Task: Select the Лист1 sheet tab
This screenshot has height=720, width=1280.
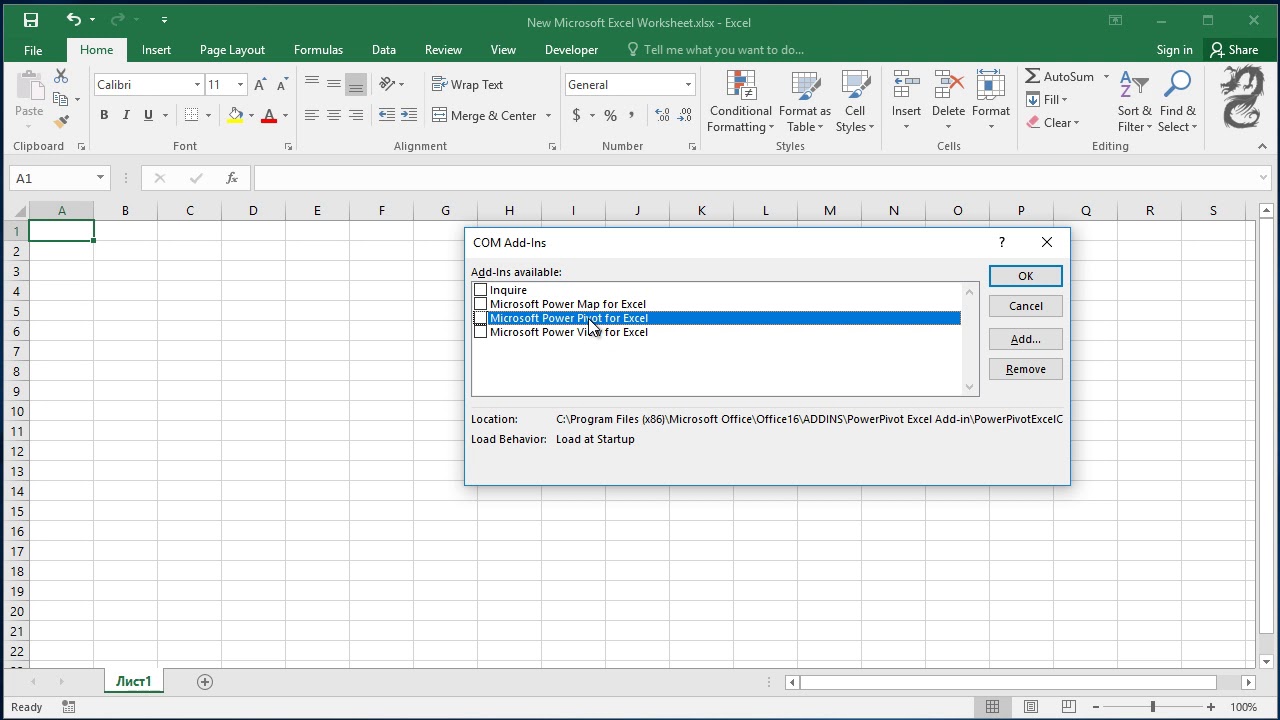Action: [134, 682]
